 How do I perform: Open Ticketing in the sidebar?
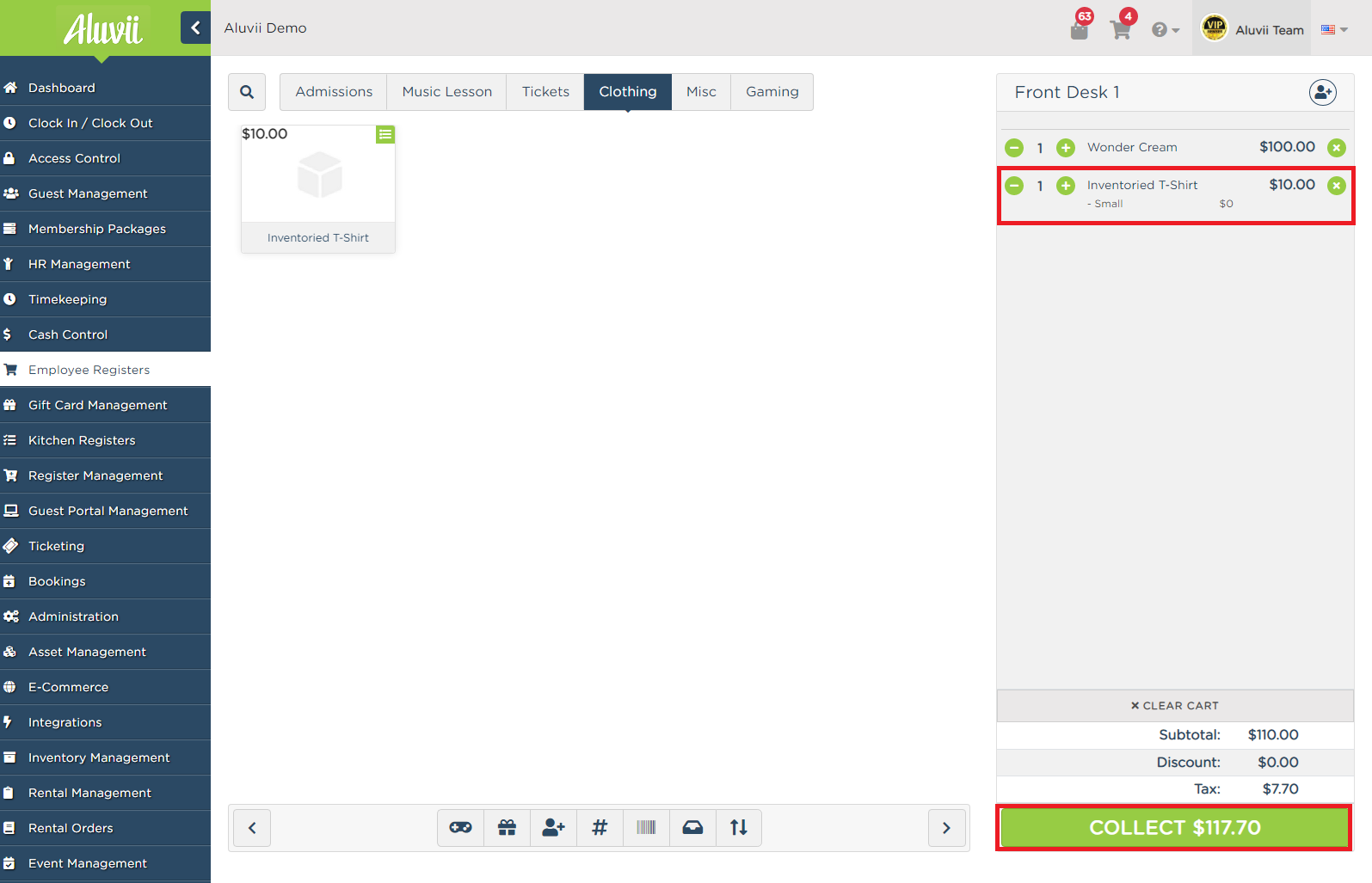105,546
